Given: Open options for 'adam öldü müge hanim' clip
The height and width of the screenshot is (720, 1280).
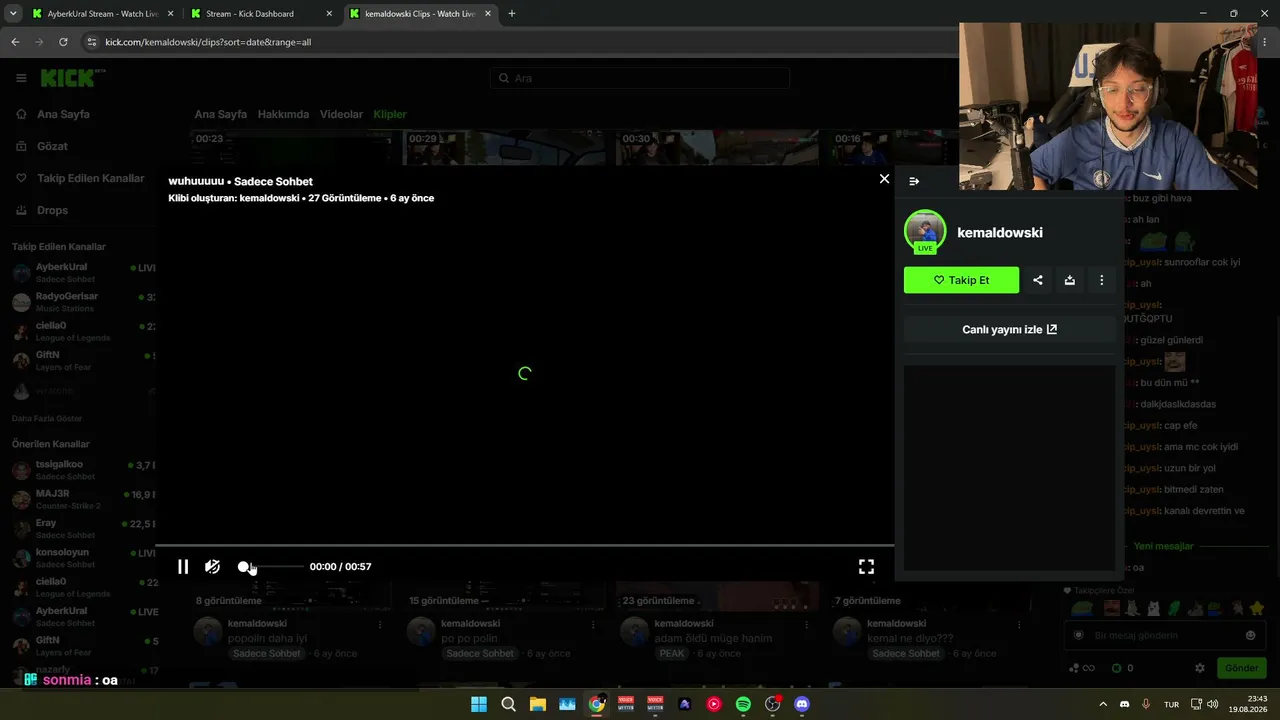Looking at the screenshot, I should (x=806, y=624).
